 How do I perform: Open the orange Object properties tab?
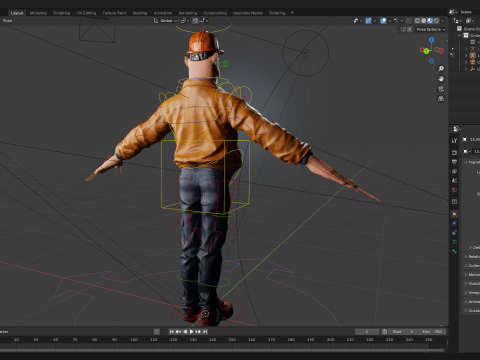click(454, 214)
